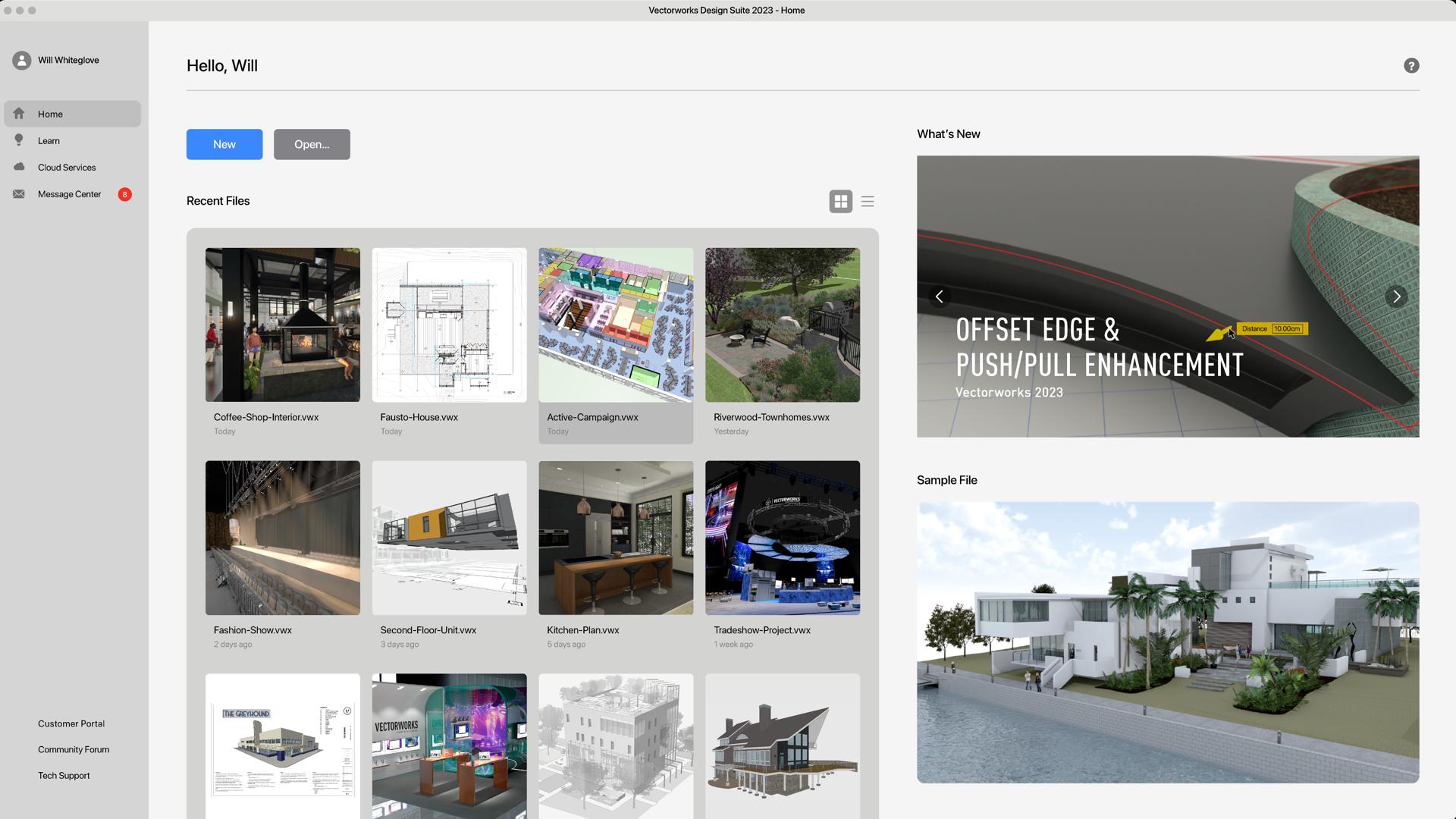Open Fausto-House.vwx thumbnail
The height and width of the screenshot is (819, 1456).
[449, 325]
